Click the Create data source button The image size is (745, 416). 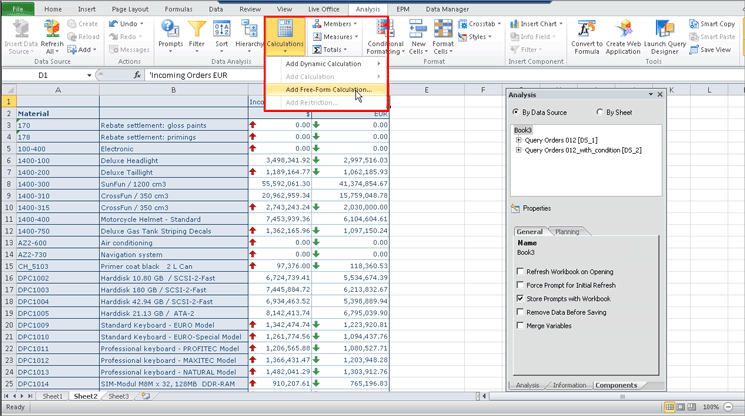(x=83, y=24)
